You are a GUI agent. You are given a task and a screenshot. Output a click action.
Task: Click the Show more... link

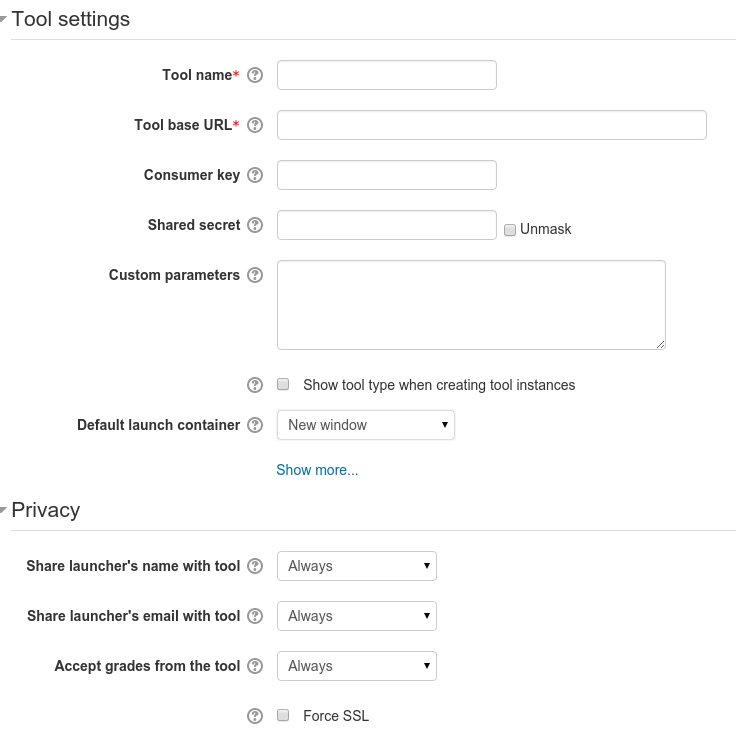317,470
